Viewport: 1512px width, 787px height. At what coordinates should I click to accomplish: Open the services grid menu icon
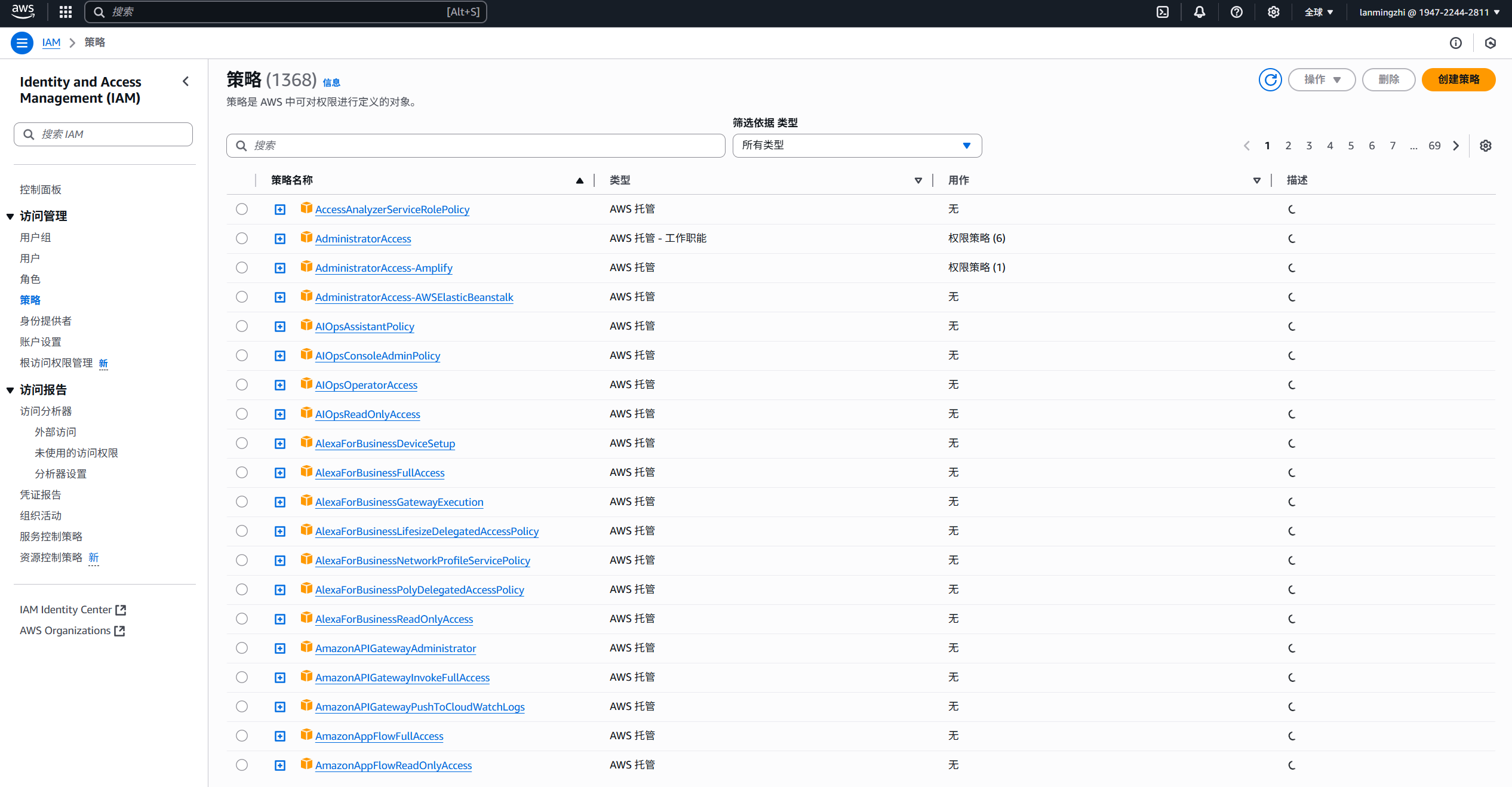(x=66, y=12)
